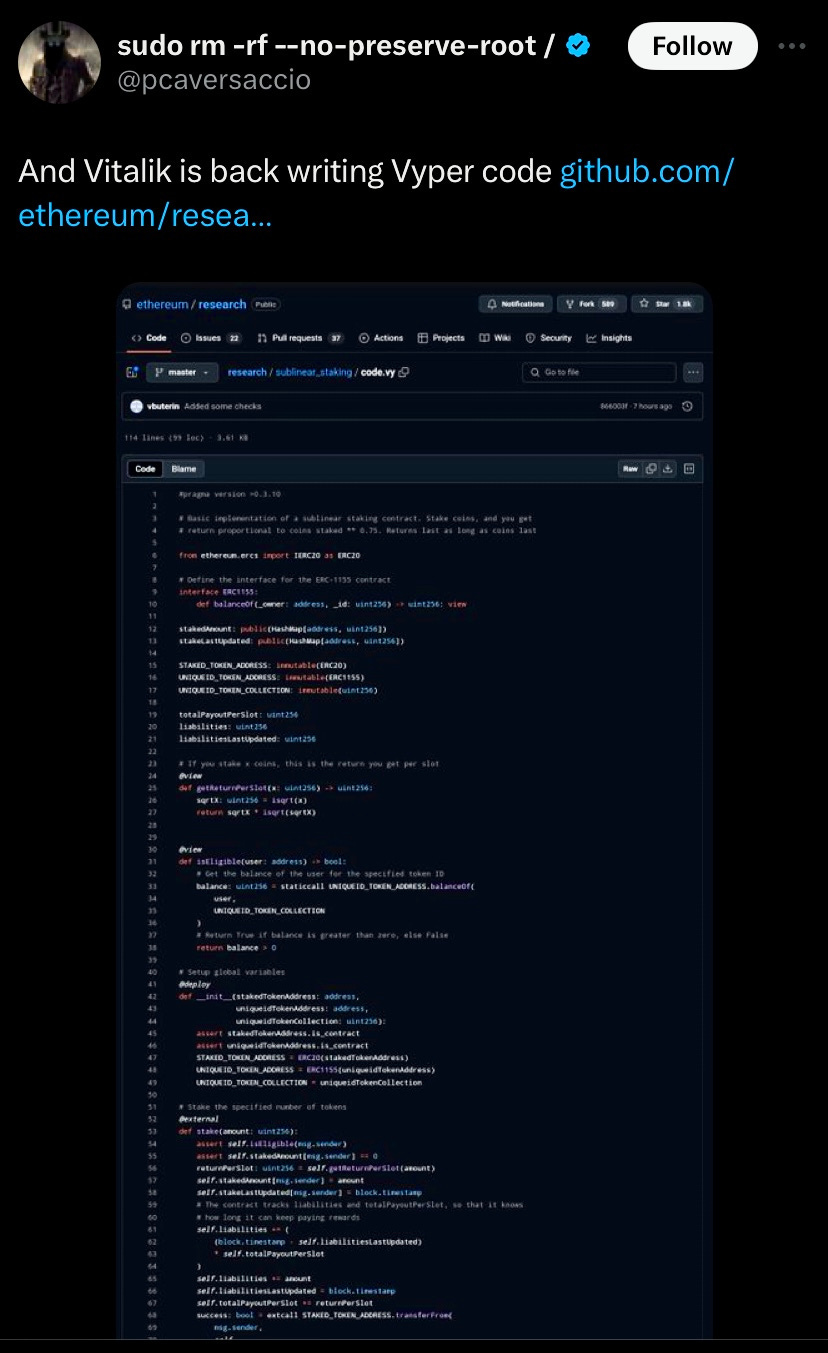Switch to the Issues tab
828x1353 pixels.
click(212, 338)
